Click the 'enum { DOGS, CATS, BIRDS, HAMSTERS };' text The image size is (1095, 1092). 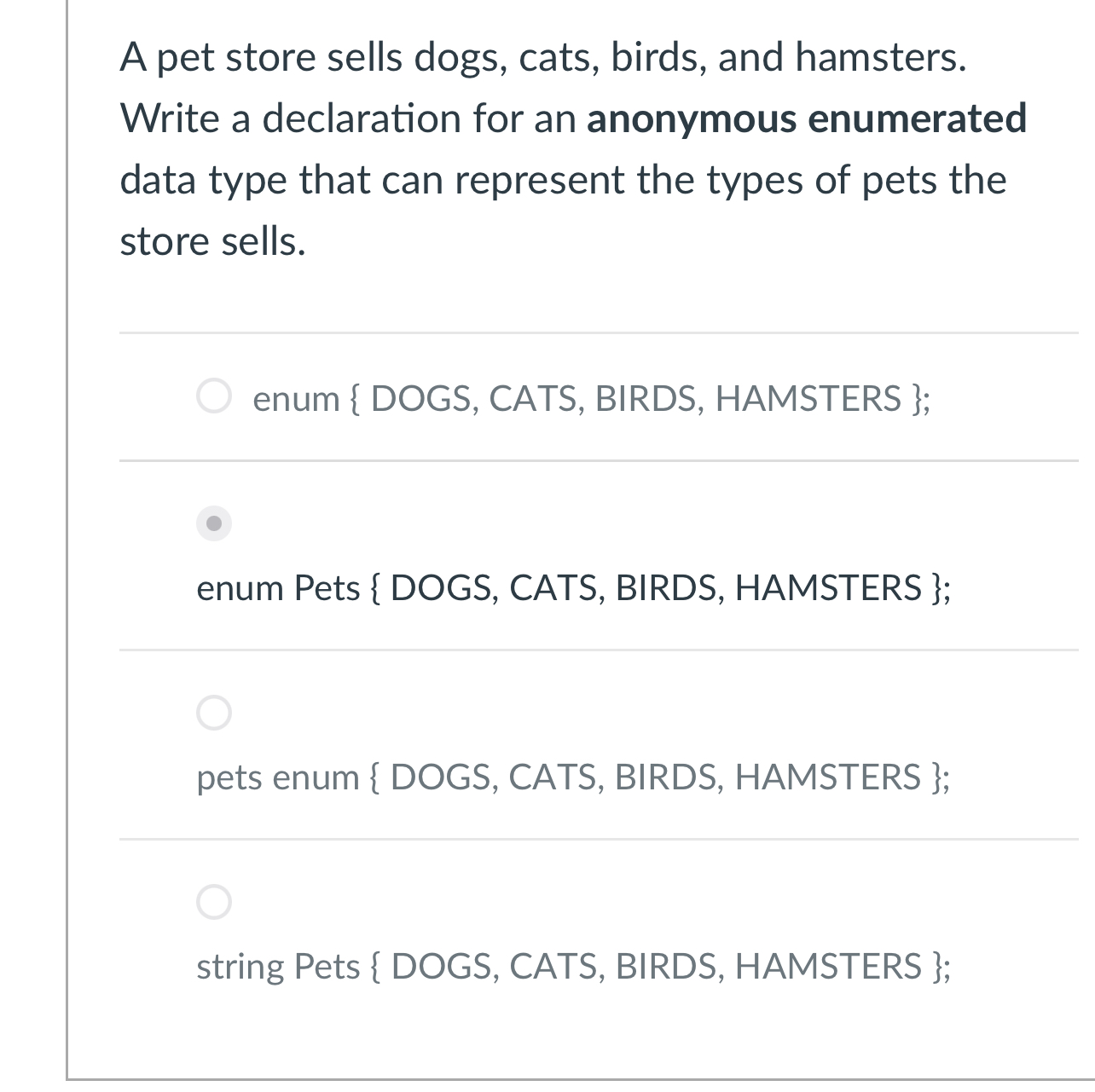(592, 397)
